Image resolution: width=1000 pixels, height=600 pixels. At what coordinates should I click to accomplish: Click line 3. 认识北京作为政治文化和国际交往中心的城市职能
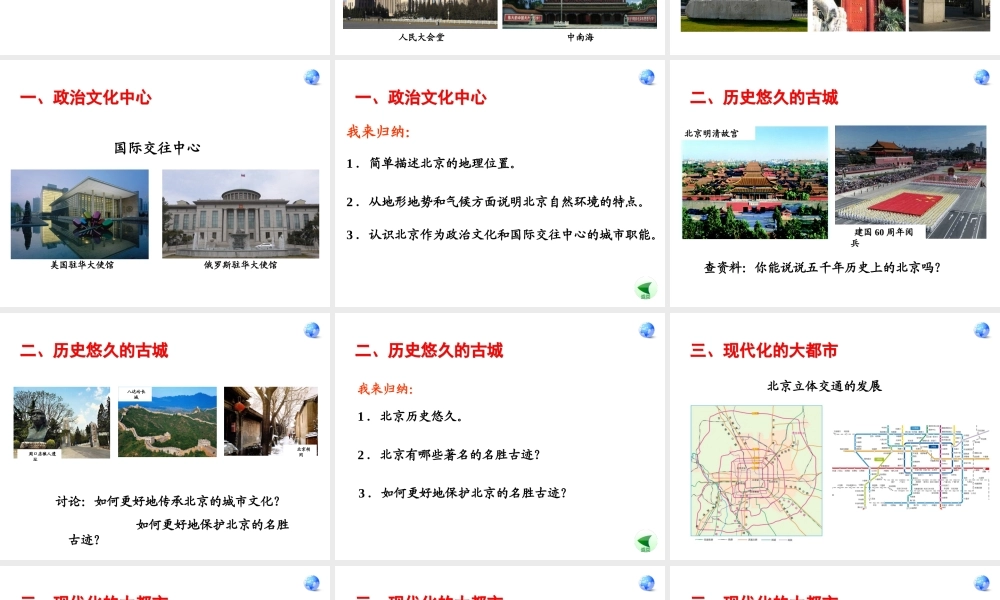[x=502, y=235]
